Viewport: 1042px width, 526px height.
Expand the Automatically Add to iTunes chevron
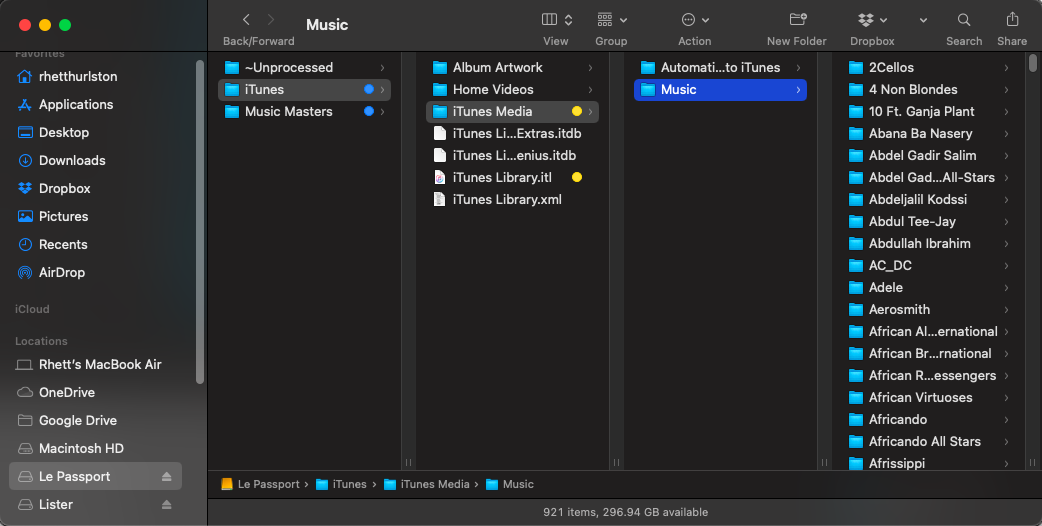coord(798,68)
